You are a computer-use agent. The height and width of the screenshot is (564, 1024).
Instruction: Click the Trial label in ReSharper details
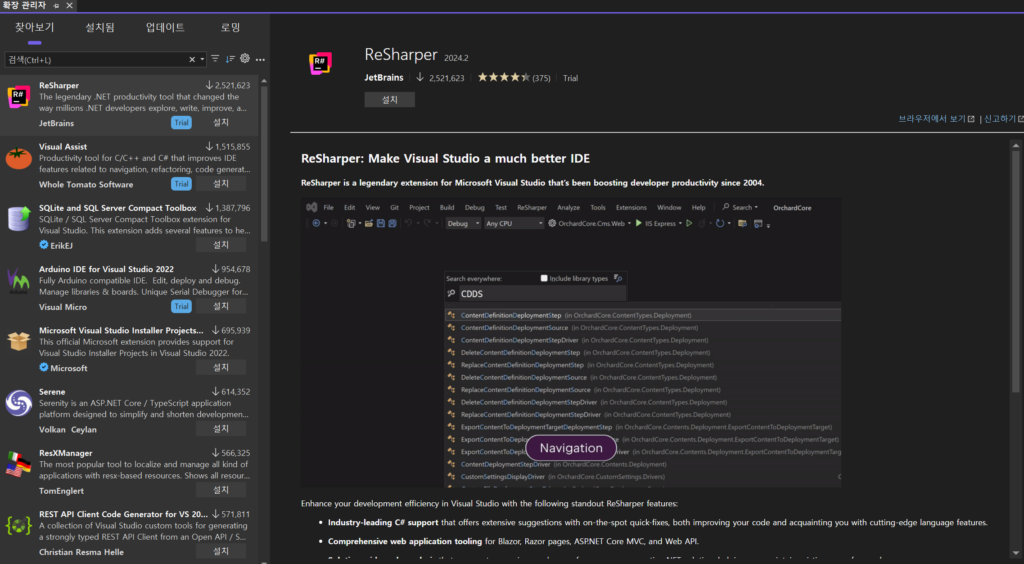571,78
